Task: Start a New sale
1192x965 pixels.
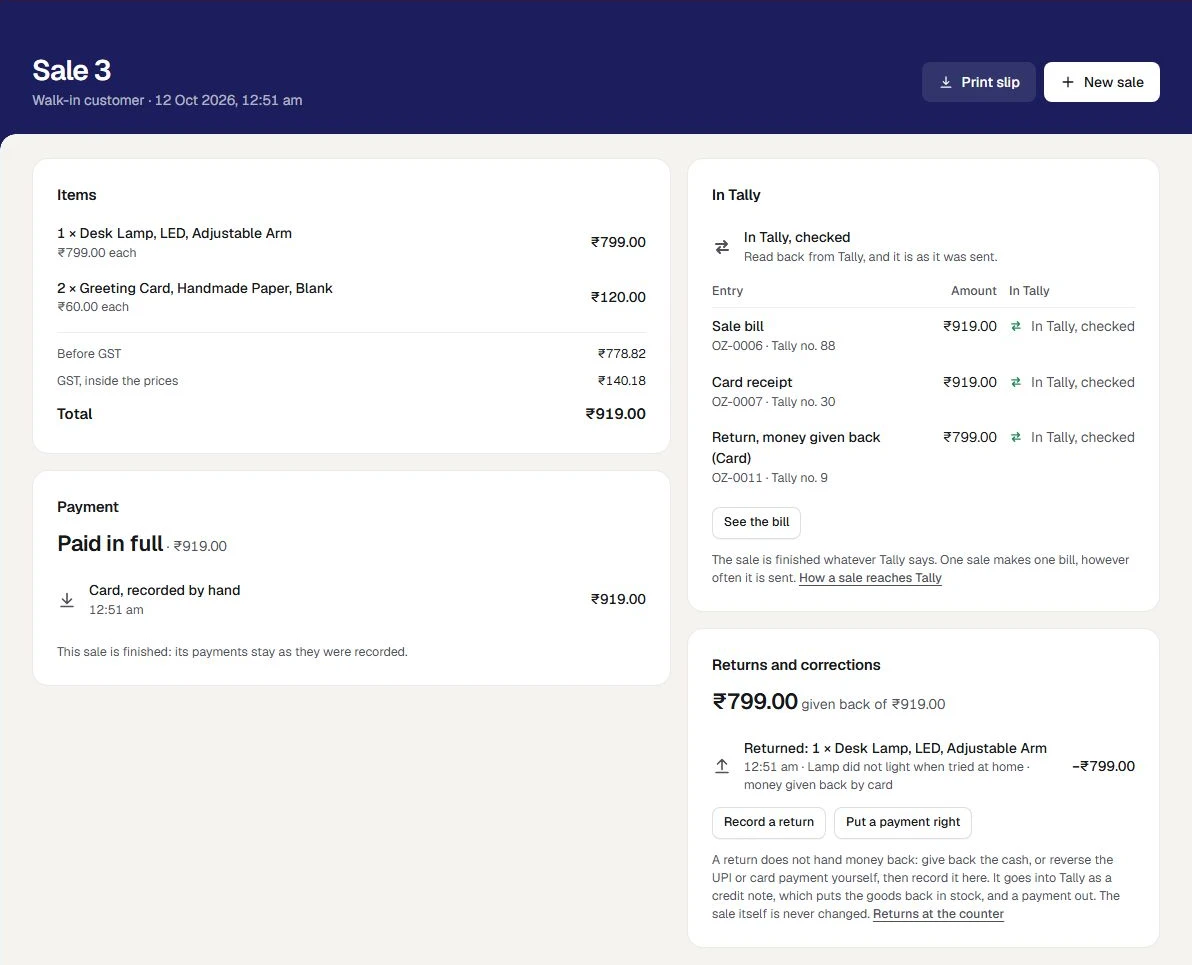Action: (1102, 82)
